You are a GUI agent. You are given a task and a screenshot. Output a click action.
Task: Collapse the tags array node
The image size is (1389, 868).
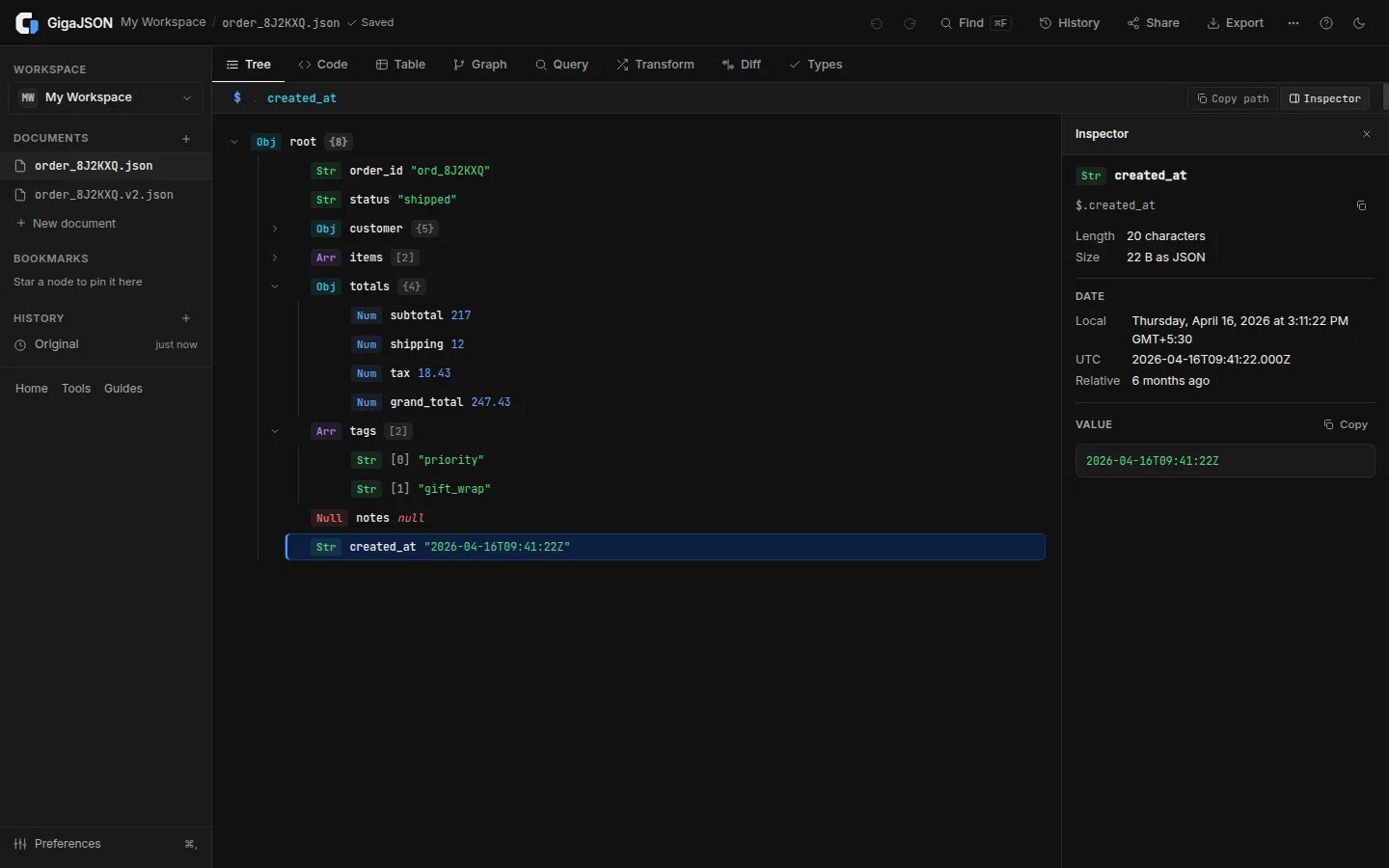point(275,431)
